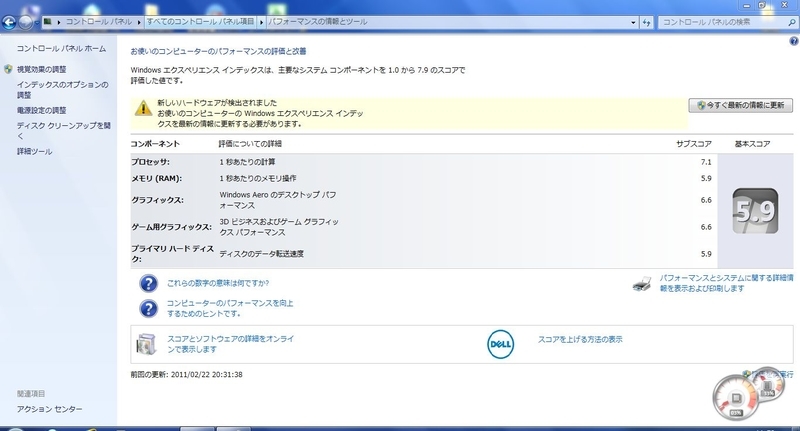The width and height of the screenshot is (800, 431).
Task: Click question icon beside これらの数字の意味は何ですか
Action: click(148, 283)
